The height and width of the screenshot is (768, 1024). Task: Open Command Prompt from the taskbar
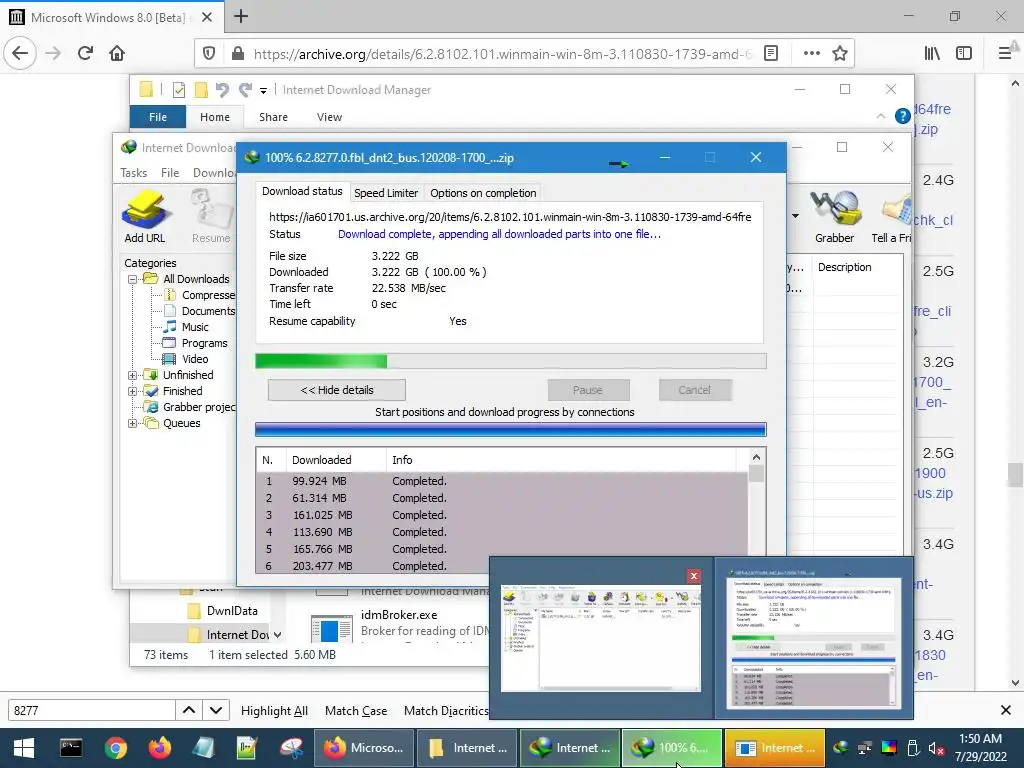(x=71, y=748)
